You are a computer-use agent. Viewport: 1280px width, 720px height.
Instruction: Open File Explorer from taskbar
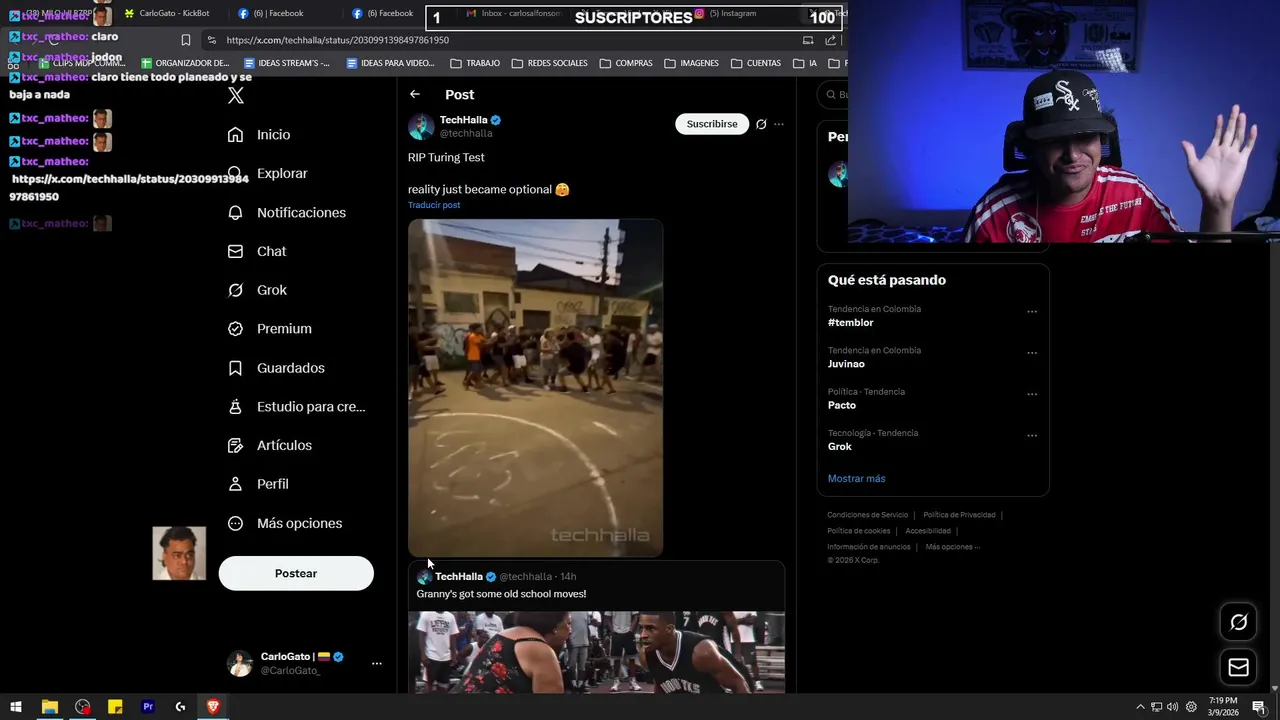click(x=49, y=707)
